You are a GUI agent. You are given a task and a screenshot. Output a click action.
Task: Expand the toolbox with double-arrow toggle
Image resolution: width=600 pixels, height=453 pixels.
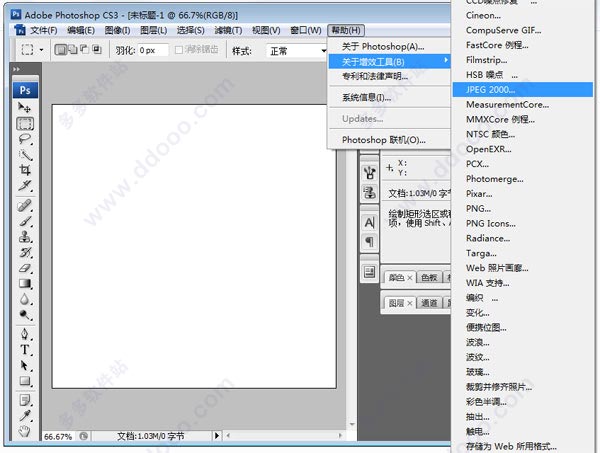coord(16,69)
